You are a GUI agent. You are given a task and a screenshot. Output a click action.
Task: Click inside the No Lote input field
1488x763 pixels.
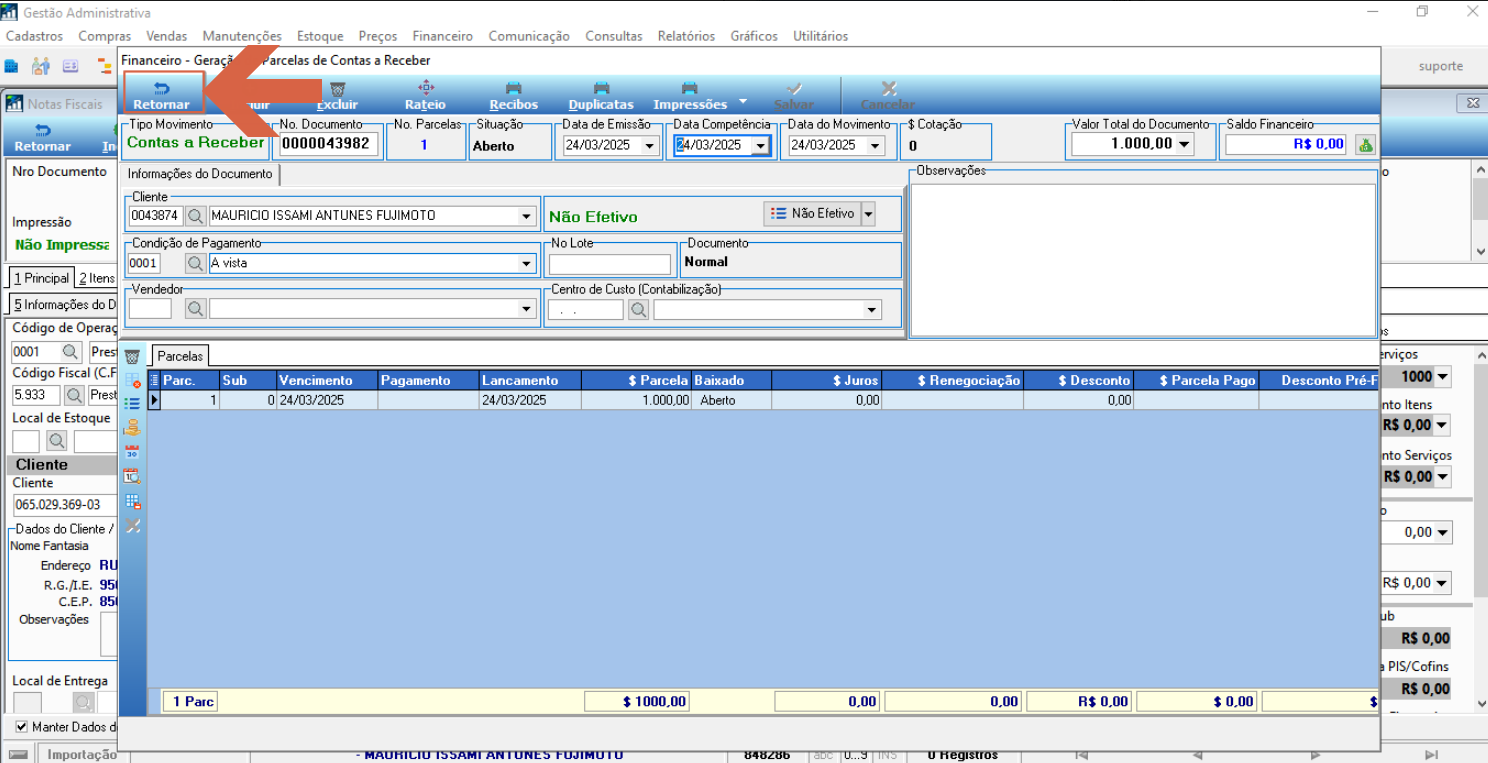point(610,264)
